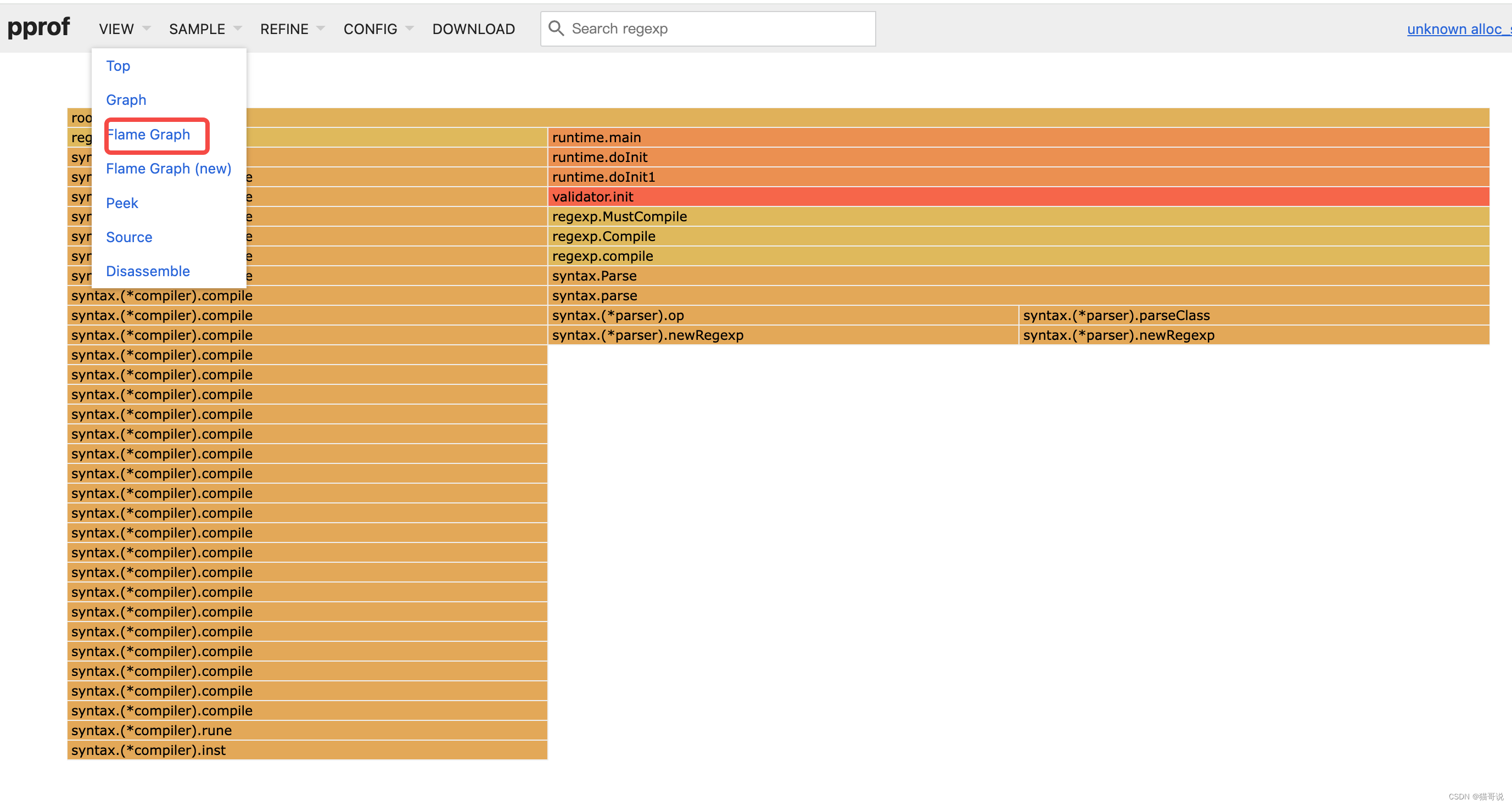1512x806 pixels.
Task: Choose Graph view option
Action: coord(126,100)
